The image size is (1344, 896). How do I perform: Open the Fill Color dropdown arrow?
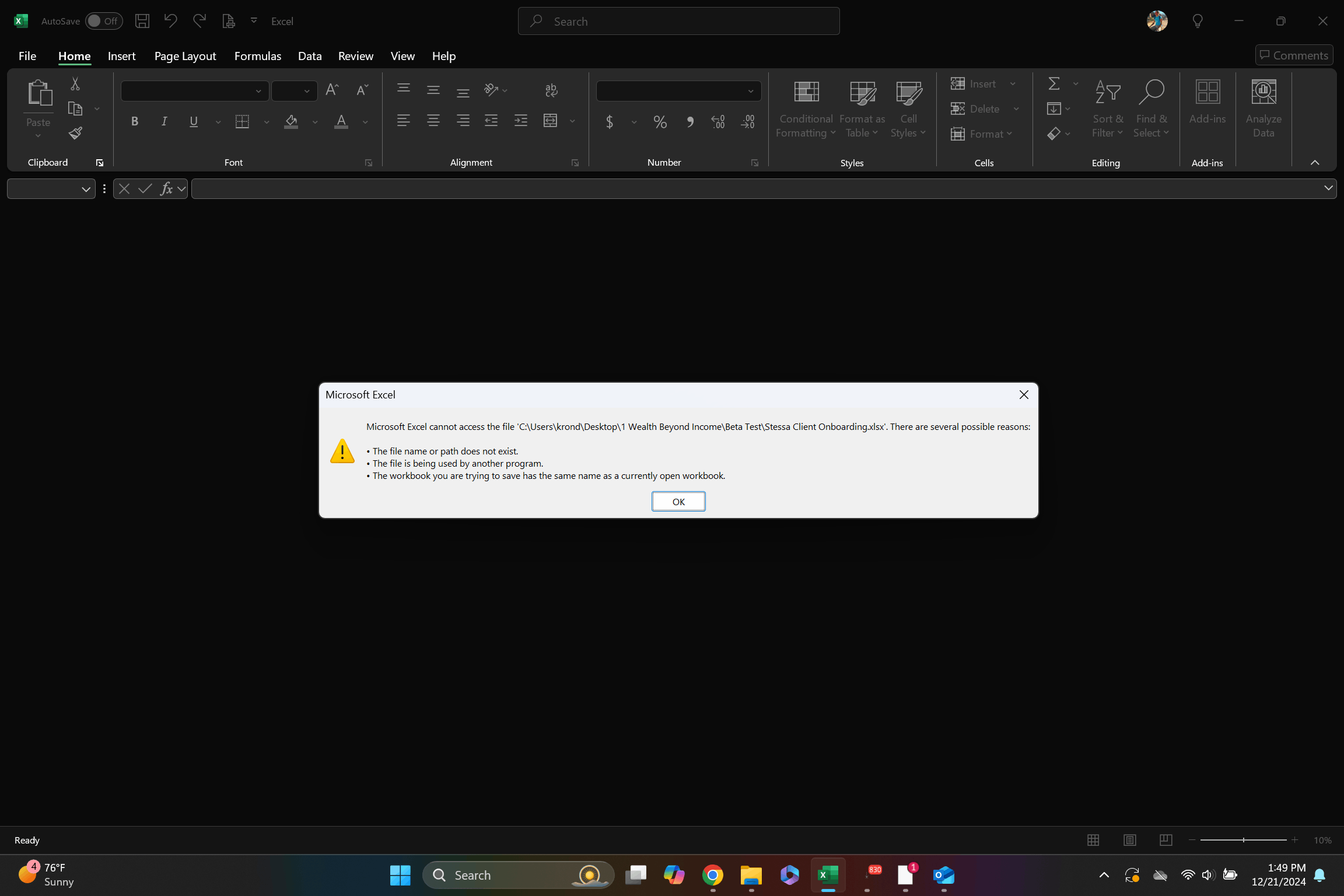315,123
